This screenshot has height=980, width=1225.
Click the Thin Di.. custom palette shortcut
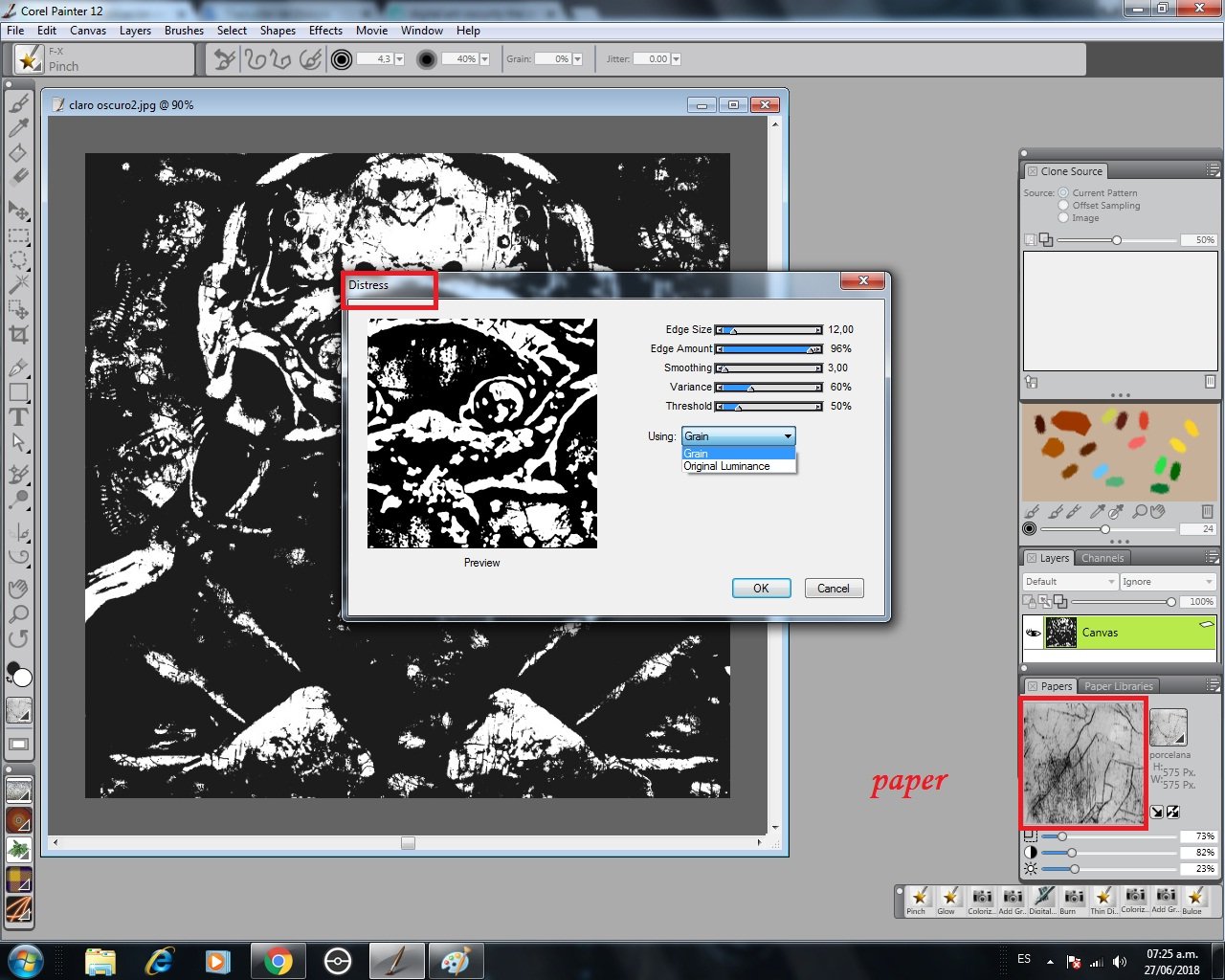pos(1104,901)
